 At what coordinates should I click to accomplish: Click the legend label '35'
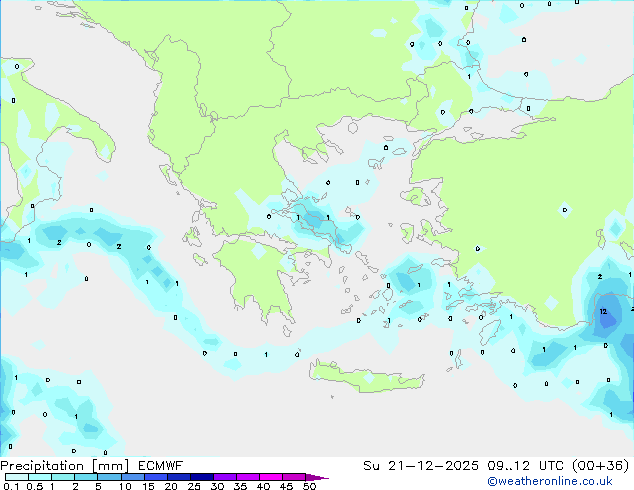tap(240, 486)
